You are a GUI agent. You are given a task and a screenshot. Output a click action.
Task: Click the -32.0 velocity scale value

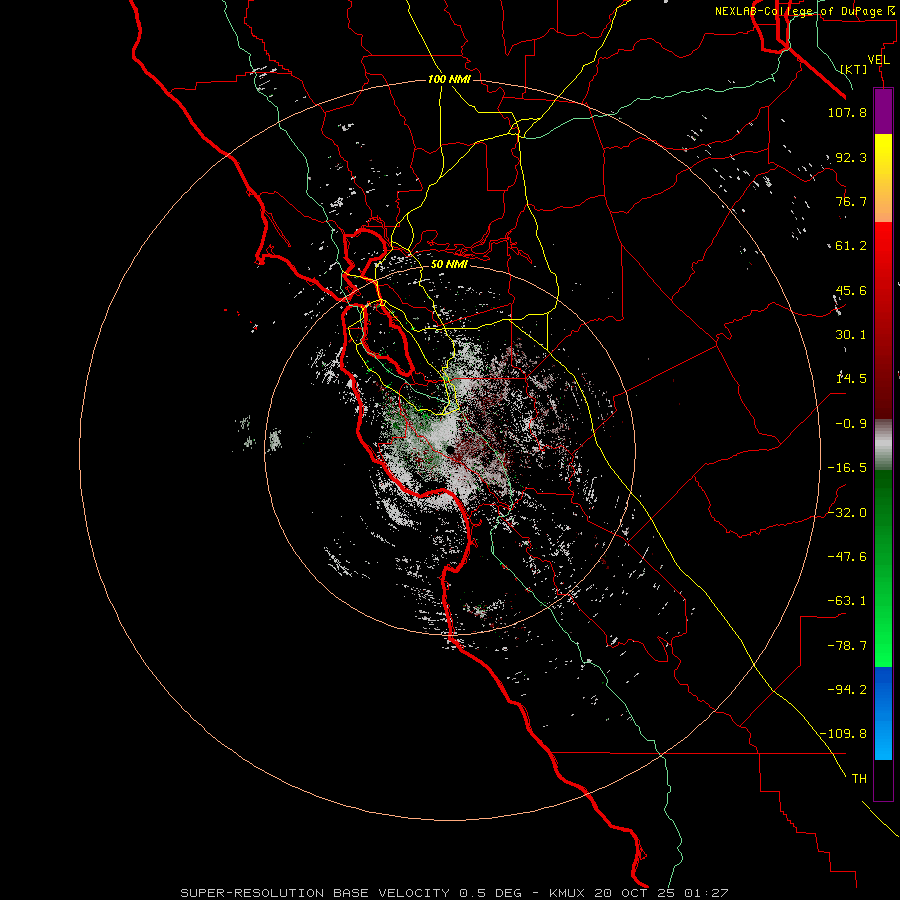847,513
